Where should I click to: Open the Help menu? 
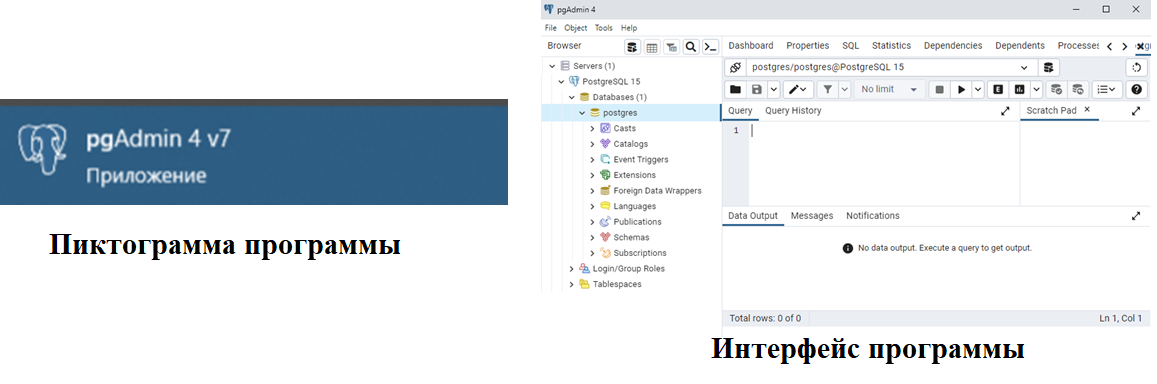pos(629,28)
